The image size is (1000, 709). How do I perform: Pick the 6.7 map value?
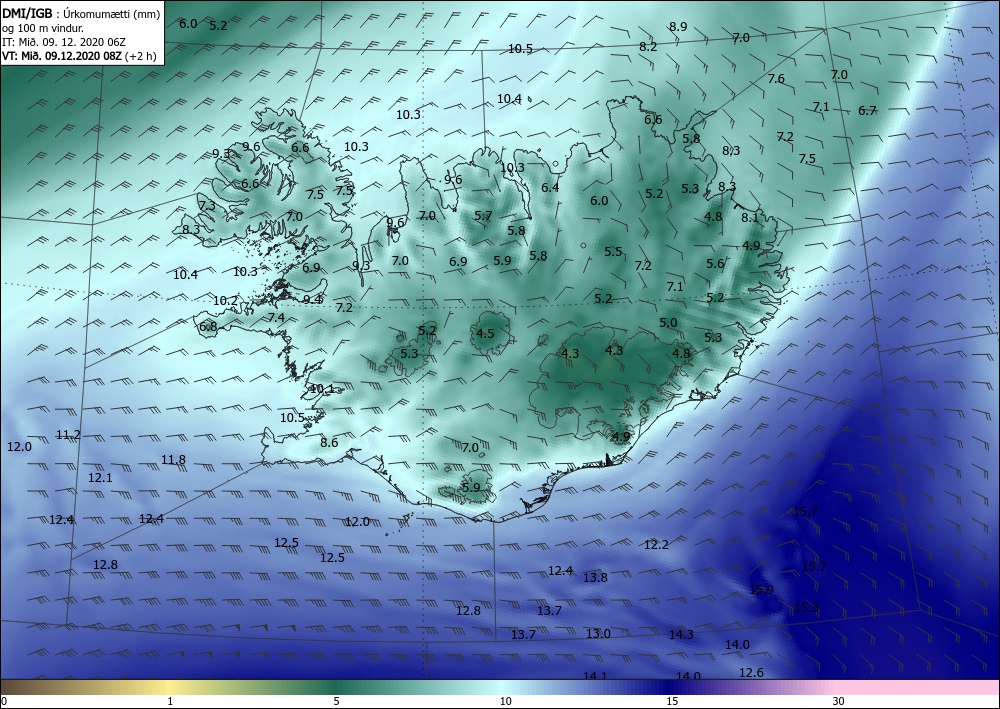pyautogui.click(x=867, y=111)
